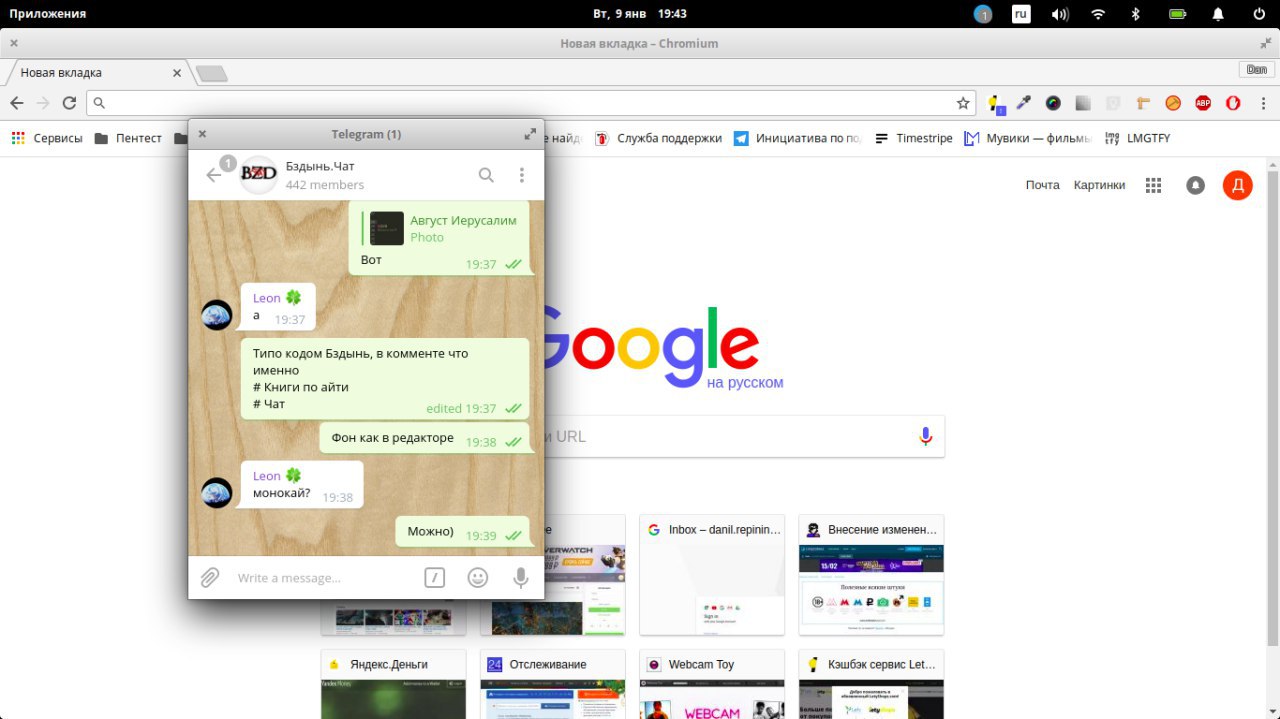The width and height of the screenshot is (1280, 719).
Task: Open the Bluetooth indicator
Action: [1135, 14]
